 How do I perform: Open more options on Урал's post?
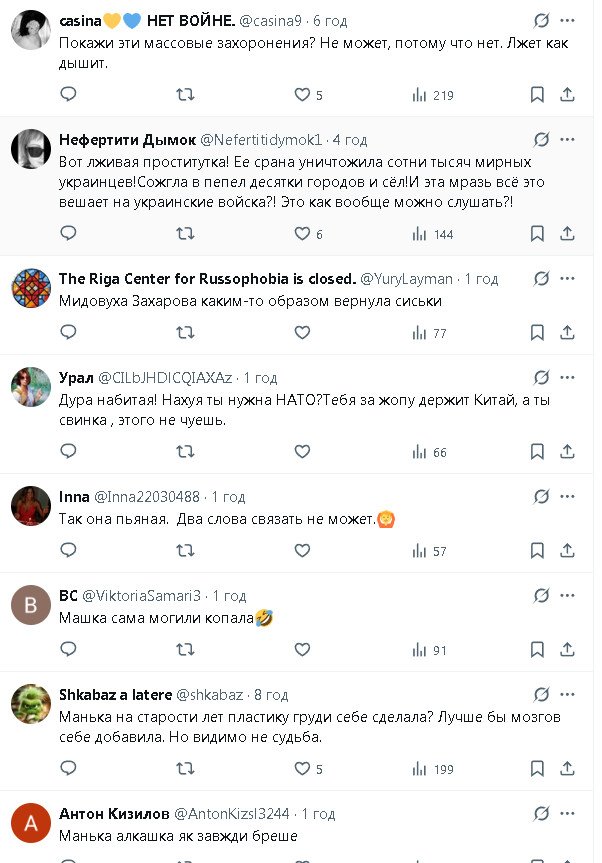point(567,377)
